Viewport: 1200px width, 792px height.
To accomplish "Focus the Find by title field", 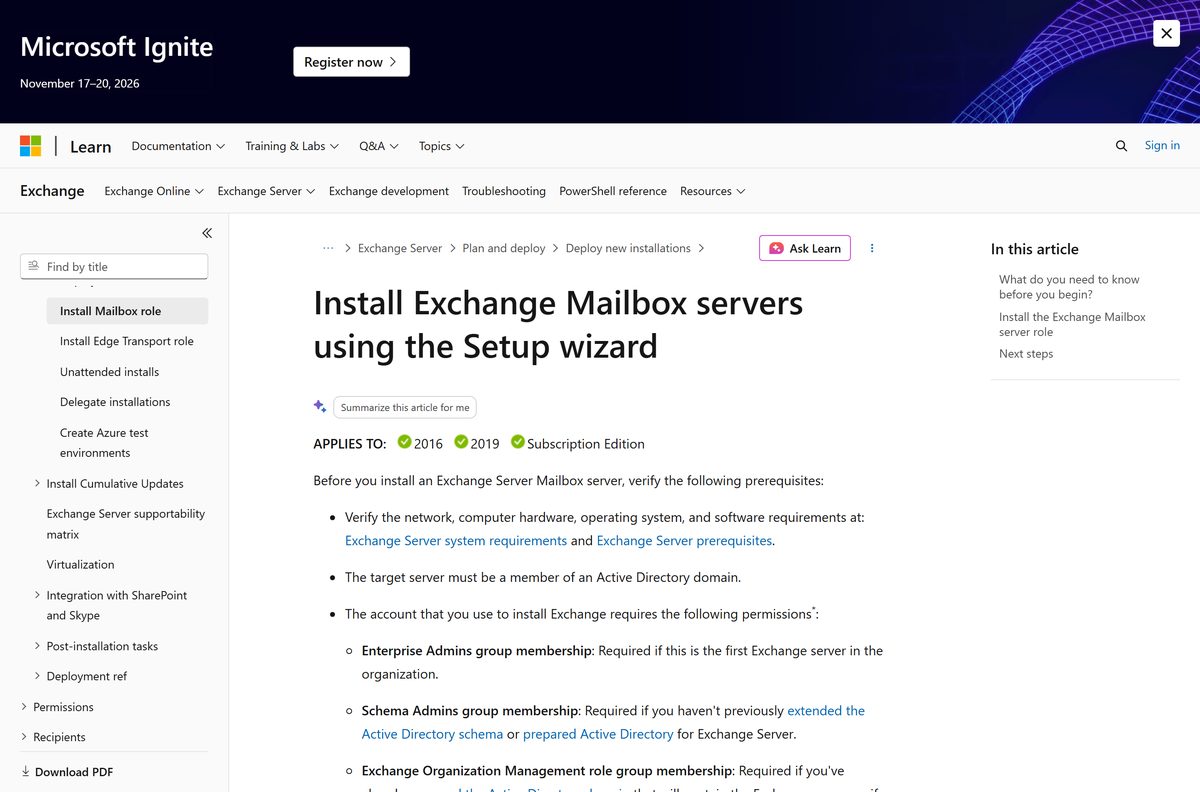I will tap(114, 266).
